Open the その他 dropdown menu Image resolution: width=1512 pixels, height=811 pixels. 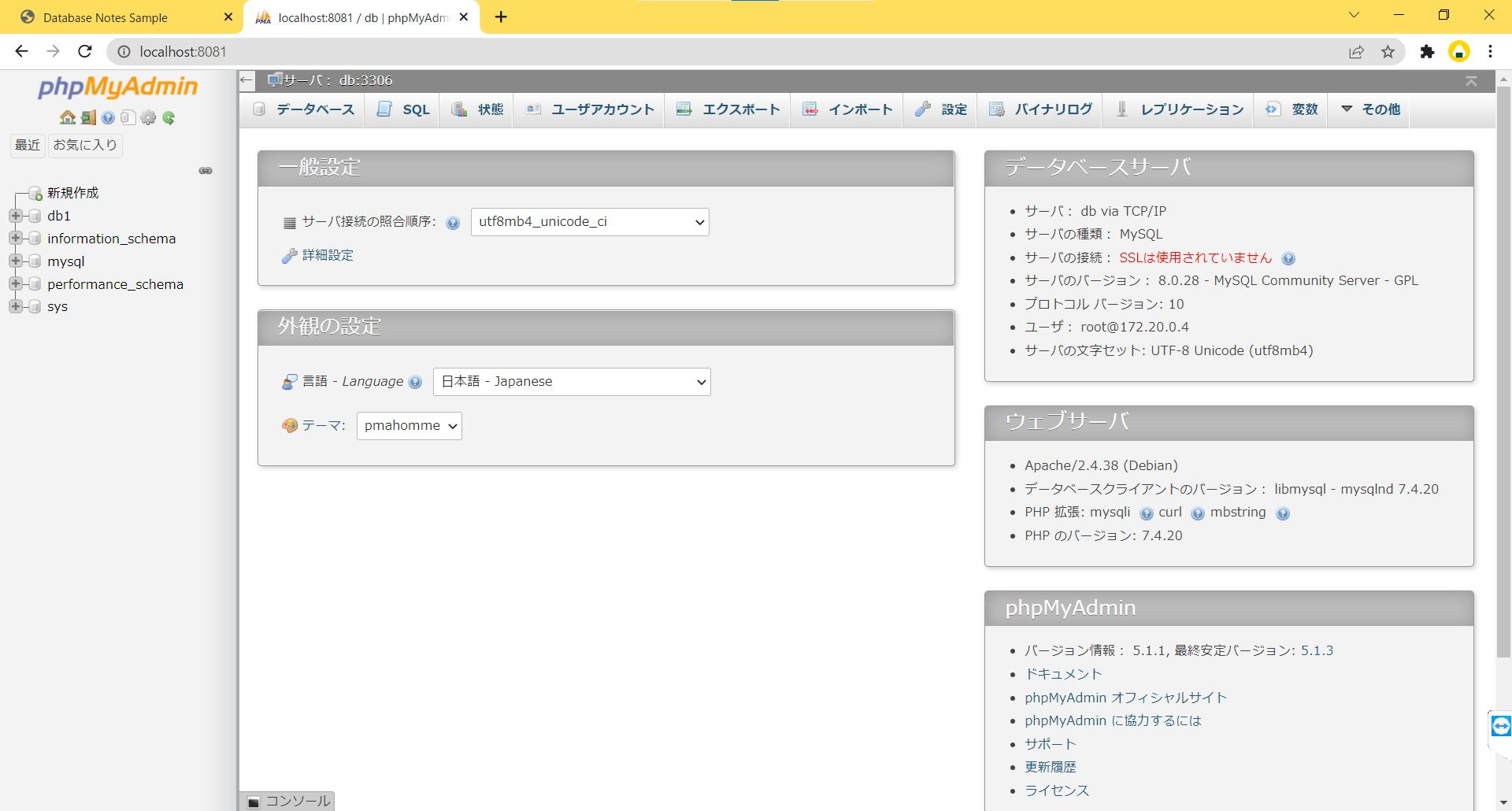tap(1371, 109)
